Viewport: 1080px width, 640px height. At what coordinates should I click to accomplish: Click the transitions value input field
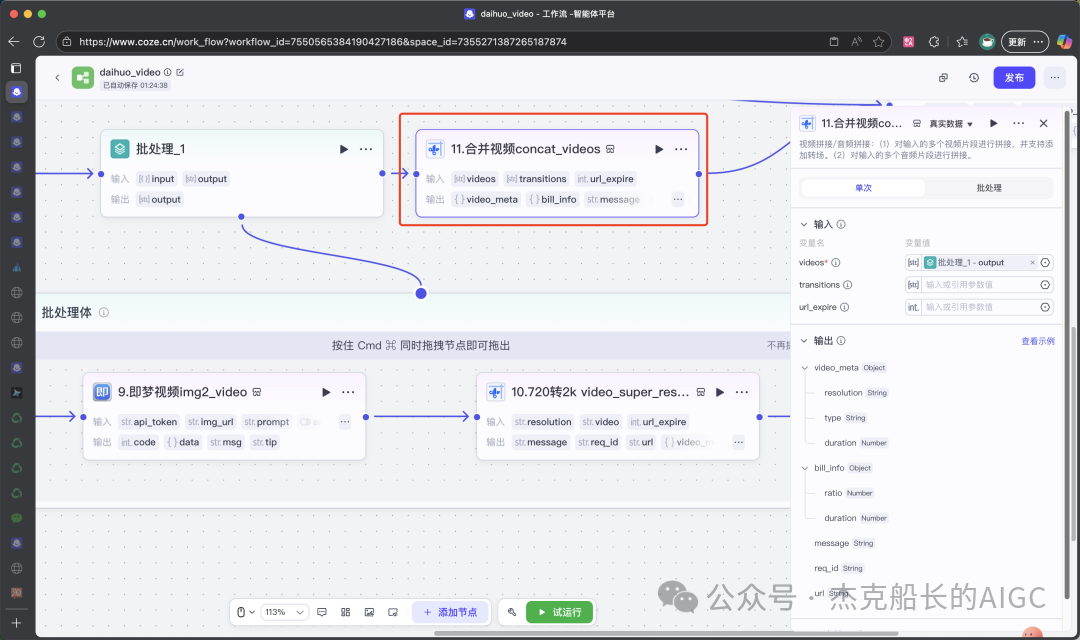(979, 285)
